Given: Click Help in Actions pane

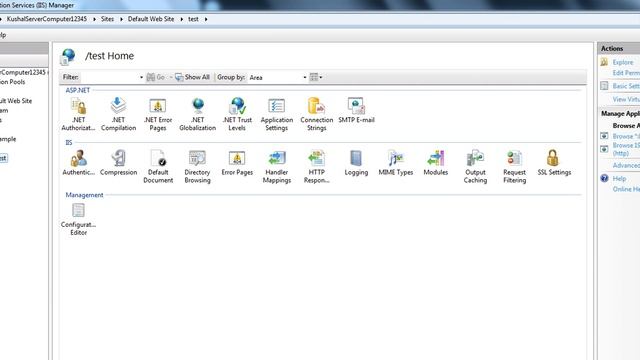Looking at the screenshot, I should pyautogui.click(x=619, y=178).
